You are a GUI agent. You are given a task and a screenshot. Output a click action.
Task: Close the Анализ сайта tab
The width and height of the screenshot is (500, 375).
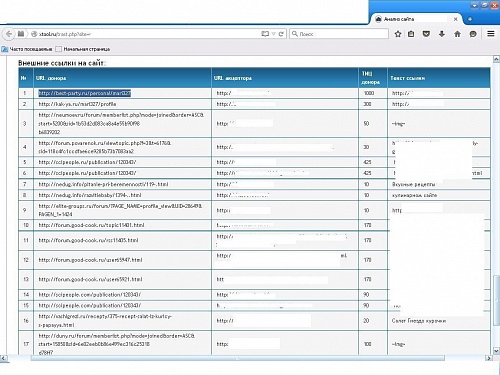point(455,19)
